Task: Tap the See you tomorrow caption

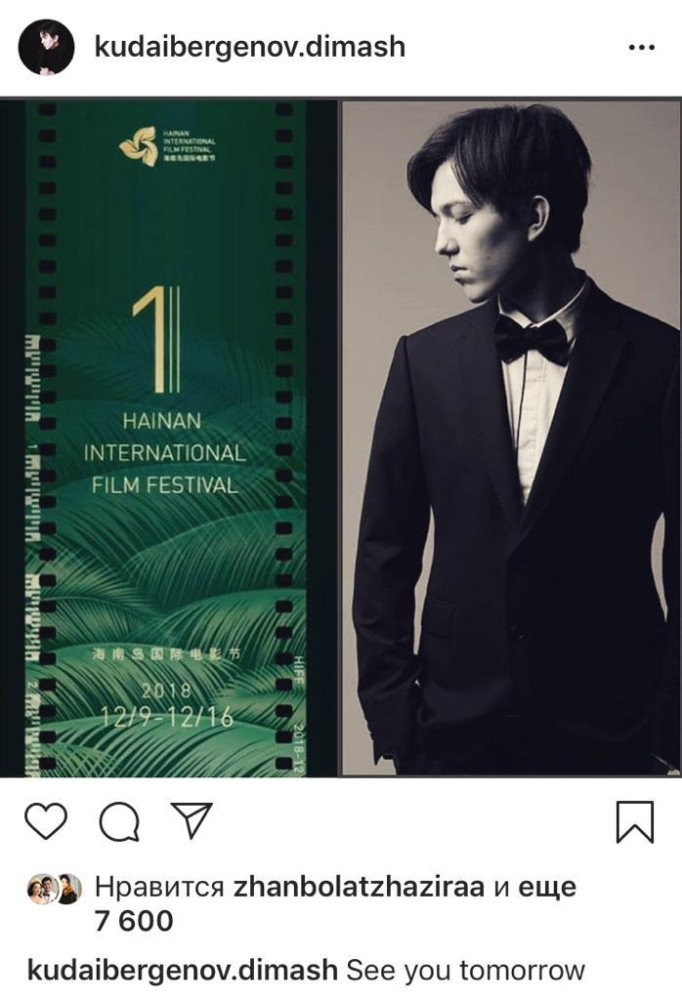Action: click(x=465, y=971)
